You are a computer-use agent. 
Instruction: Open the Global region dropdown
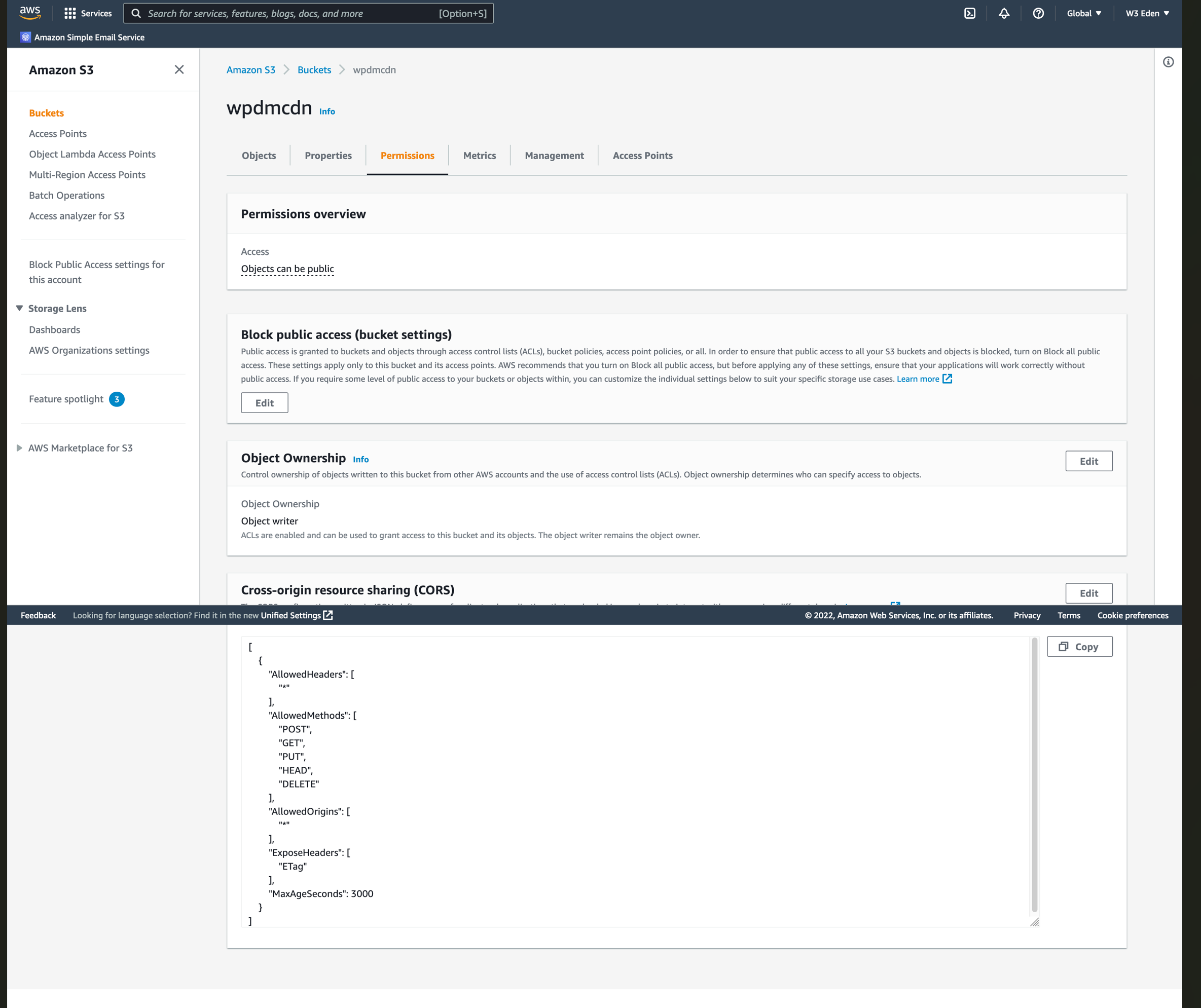pyautogui.click(x=1084, y=13)
